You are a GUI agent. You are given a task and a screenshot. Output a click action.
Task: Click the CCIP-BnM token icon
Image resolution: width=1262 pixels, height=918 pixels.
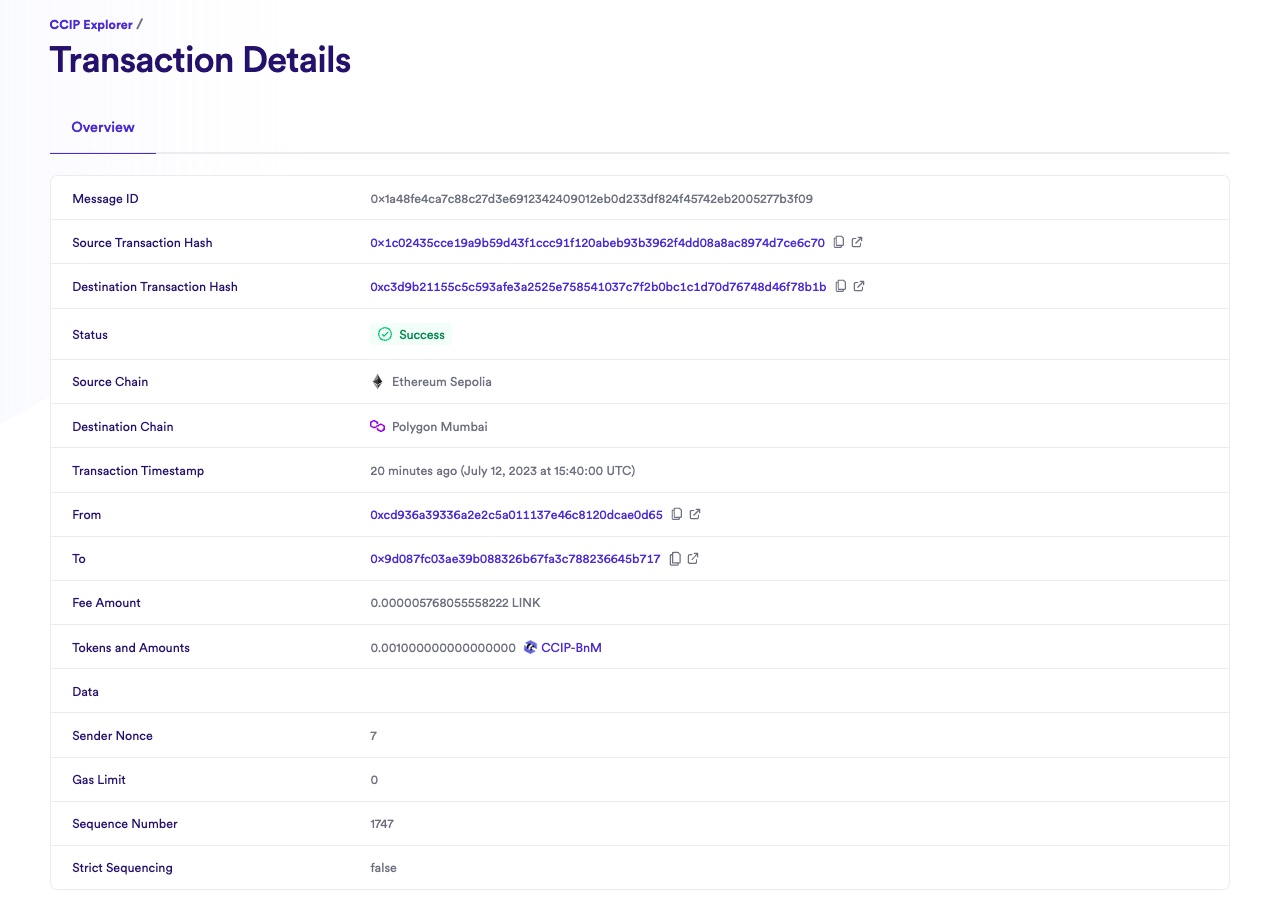531,647
